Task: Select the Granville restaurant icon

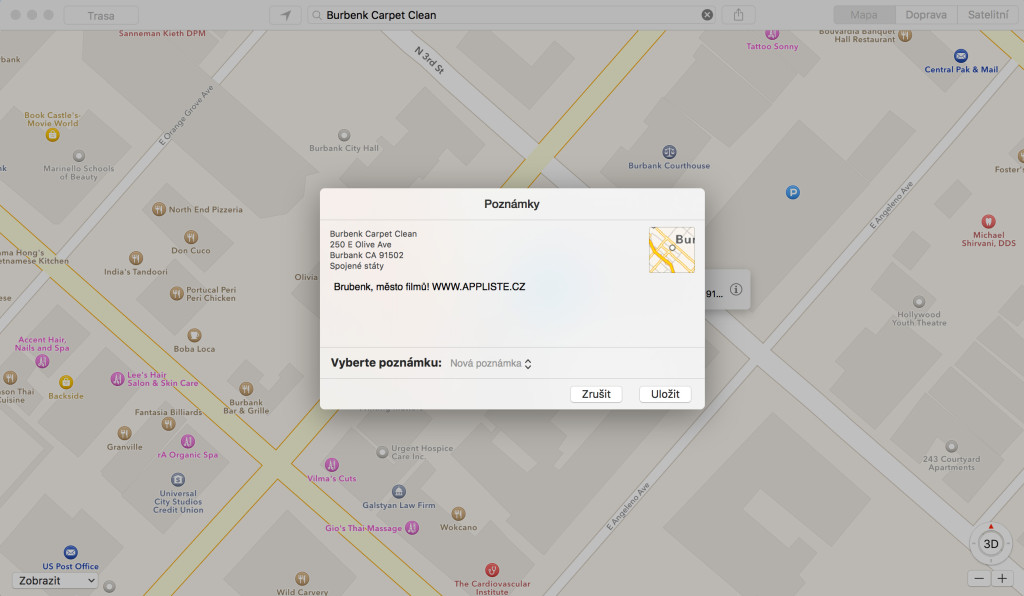Action: click(124, 433)
